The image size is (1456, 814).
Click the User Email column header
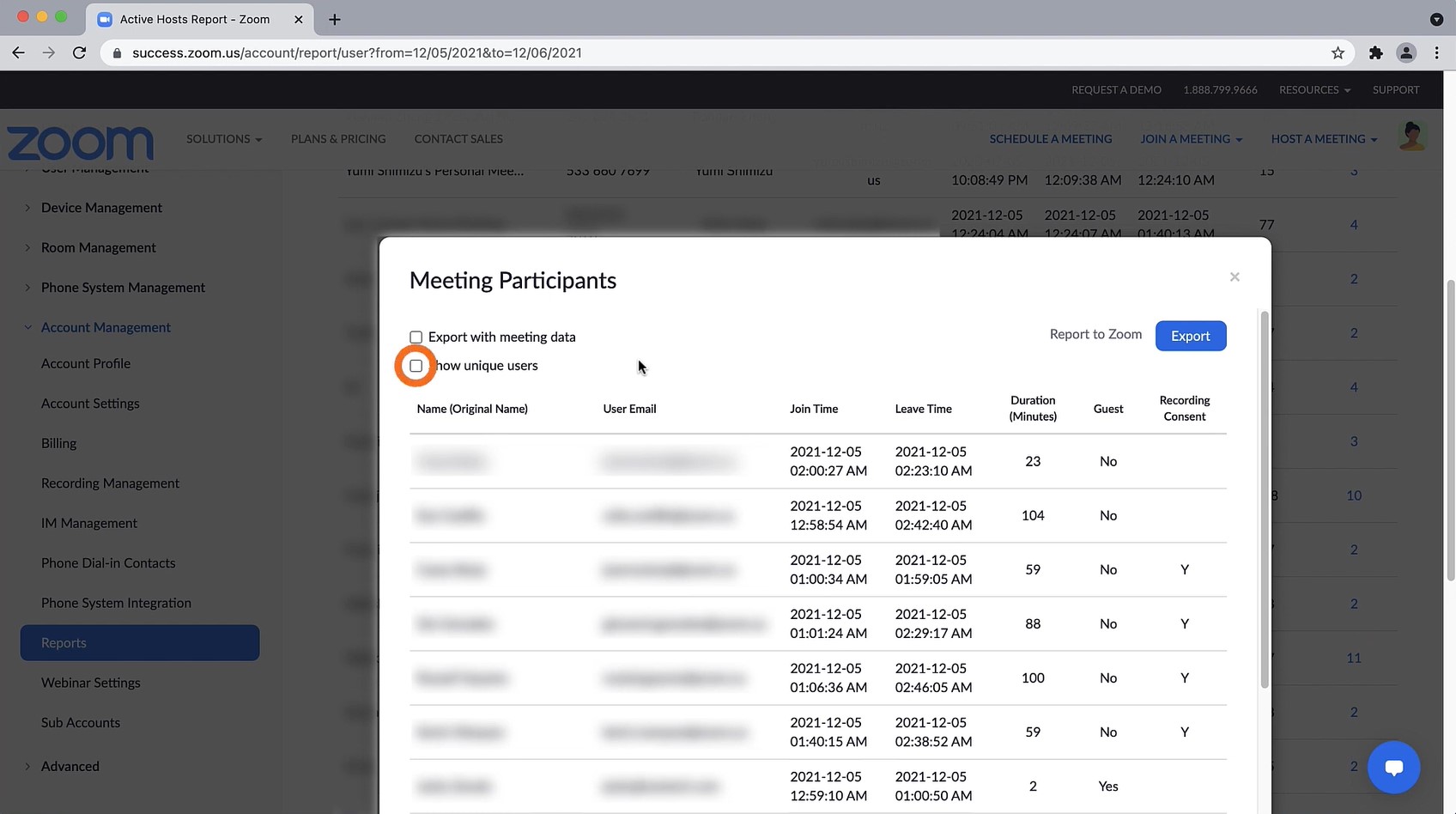point(629,409)
